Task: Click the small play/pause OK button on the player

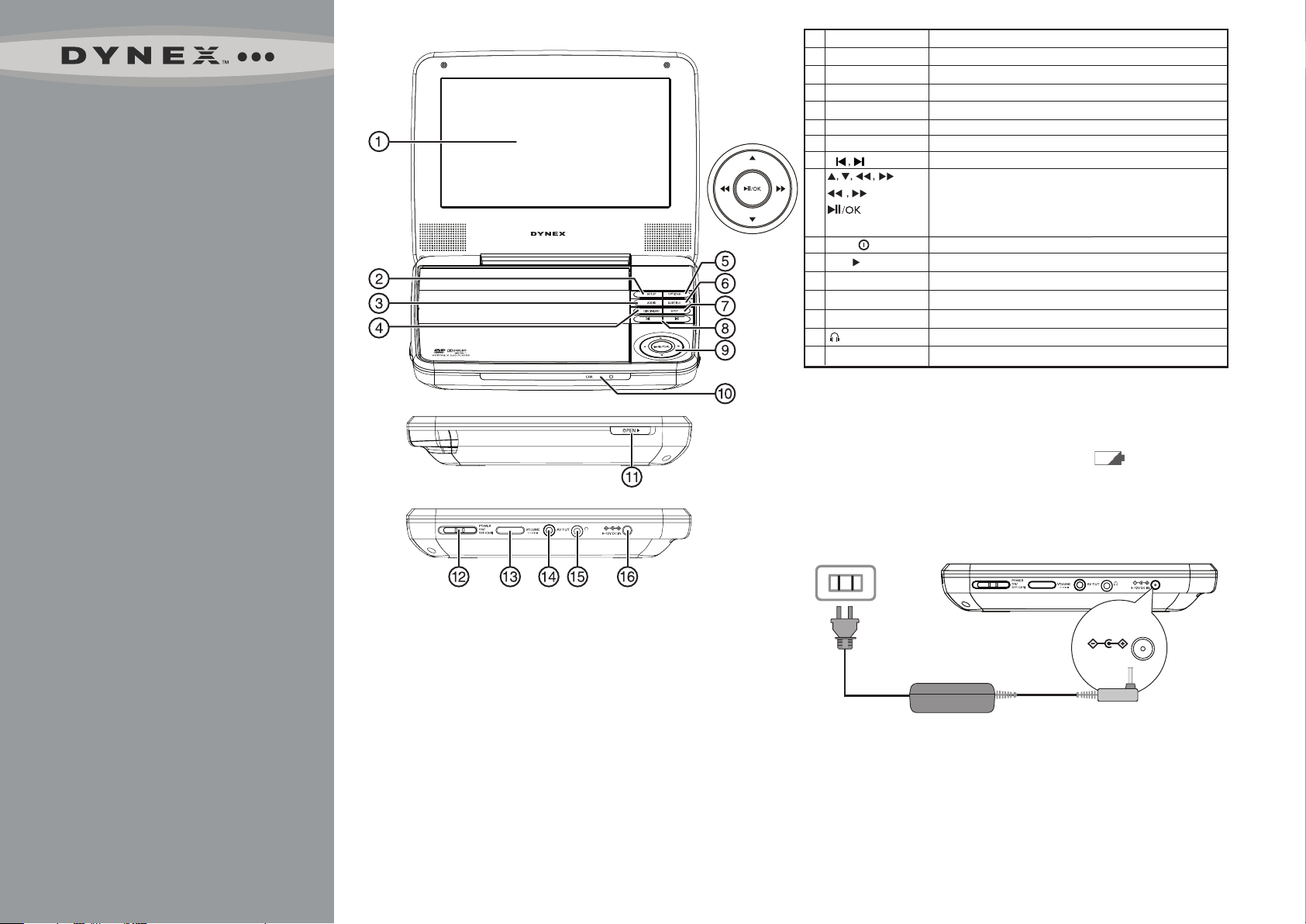Action: [x=660, y=346]
